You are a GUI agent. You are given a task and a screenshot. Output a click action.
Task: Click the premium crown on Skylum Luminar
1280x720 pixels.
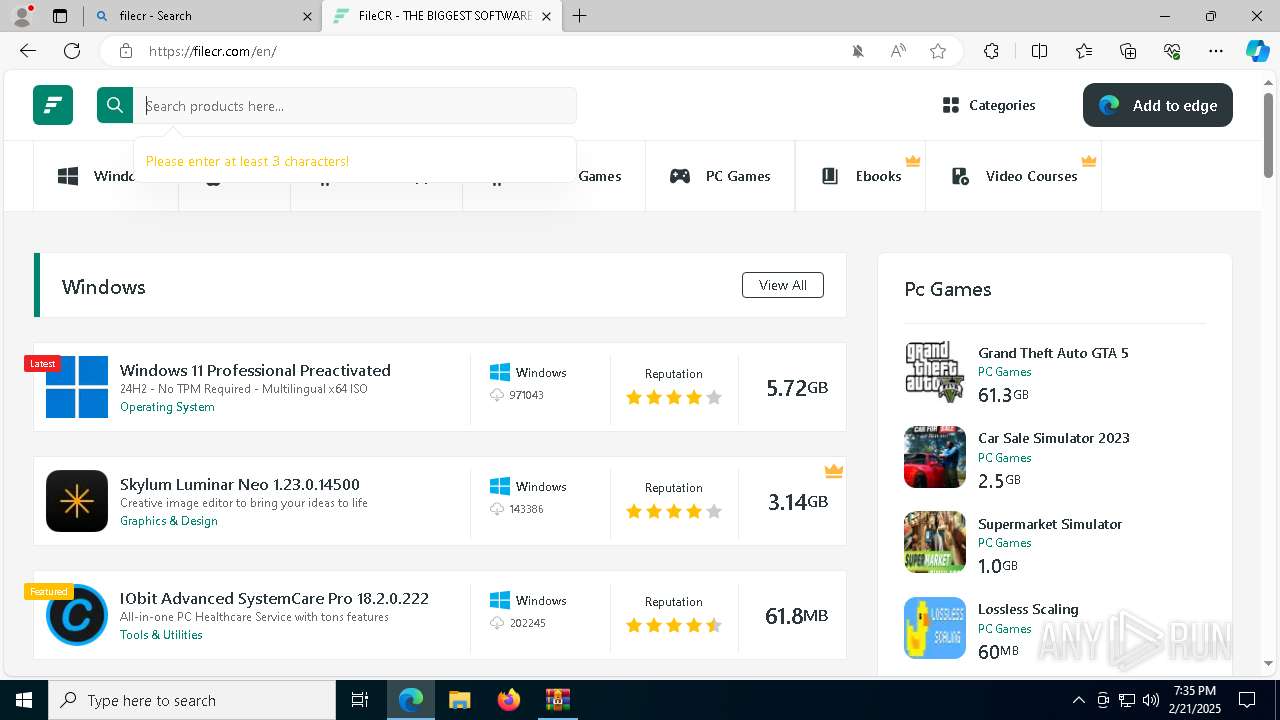click(x=834, y=471)
